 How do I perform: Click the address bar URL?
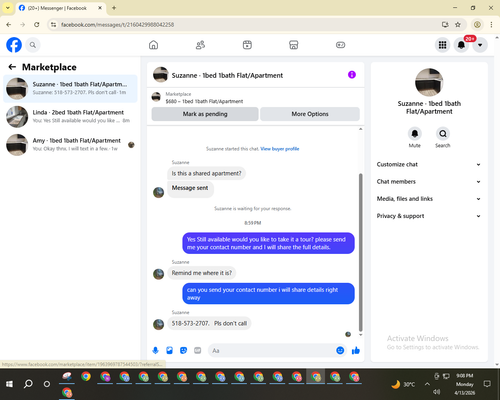coord(117,25)
